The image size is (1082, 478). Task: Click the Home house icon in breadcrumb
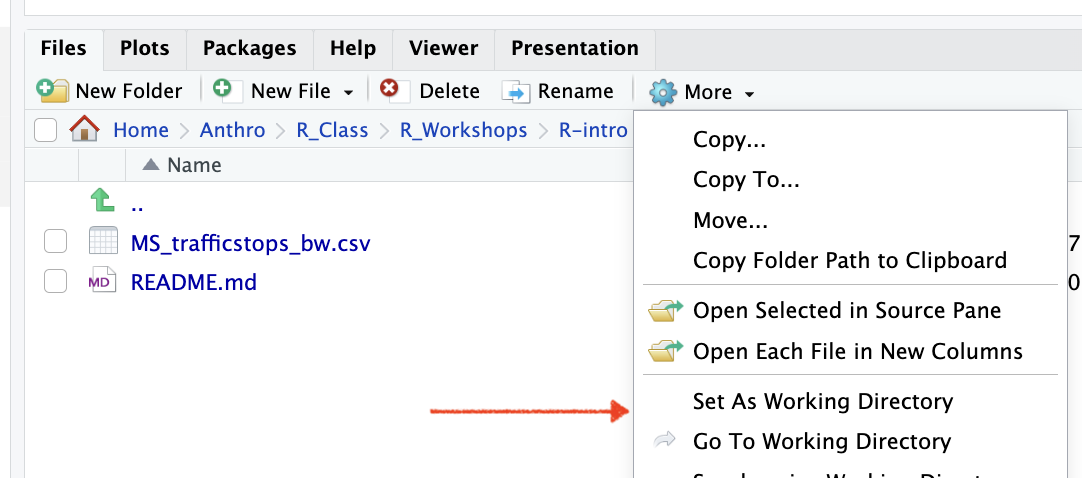[84, 129]
